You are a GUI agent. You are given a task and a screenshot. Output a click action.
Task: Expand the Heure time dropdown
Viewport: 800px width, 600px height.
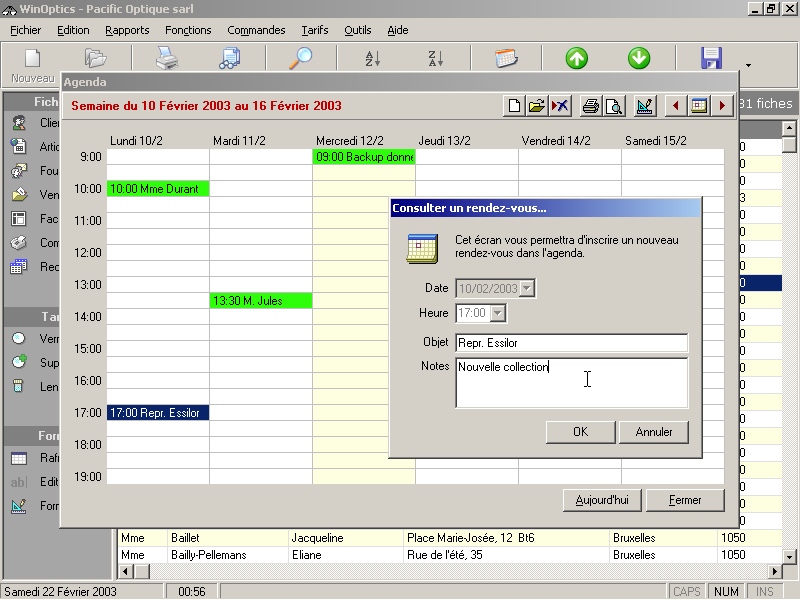pyautogui.click(x=498, y=314)
